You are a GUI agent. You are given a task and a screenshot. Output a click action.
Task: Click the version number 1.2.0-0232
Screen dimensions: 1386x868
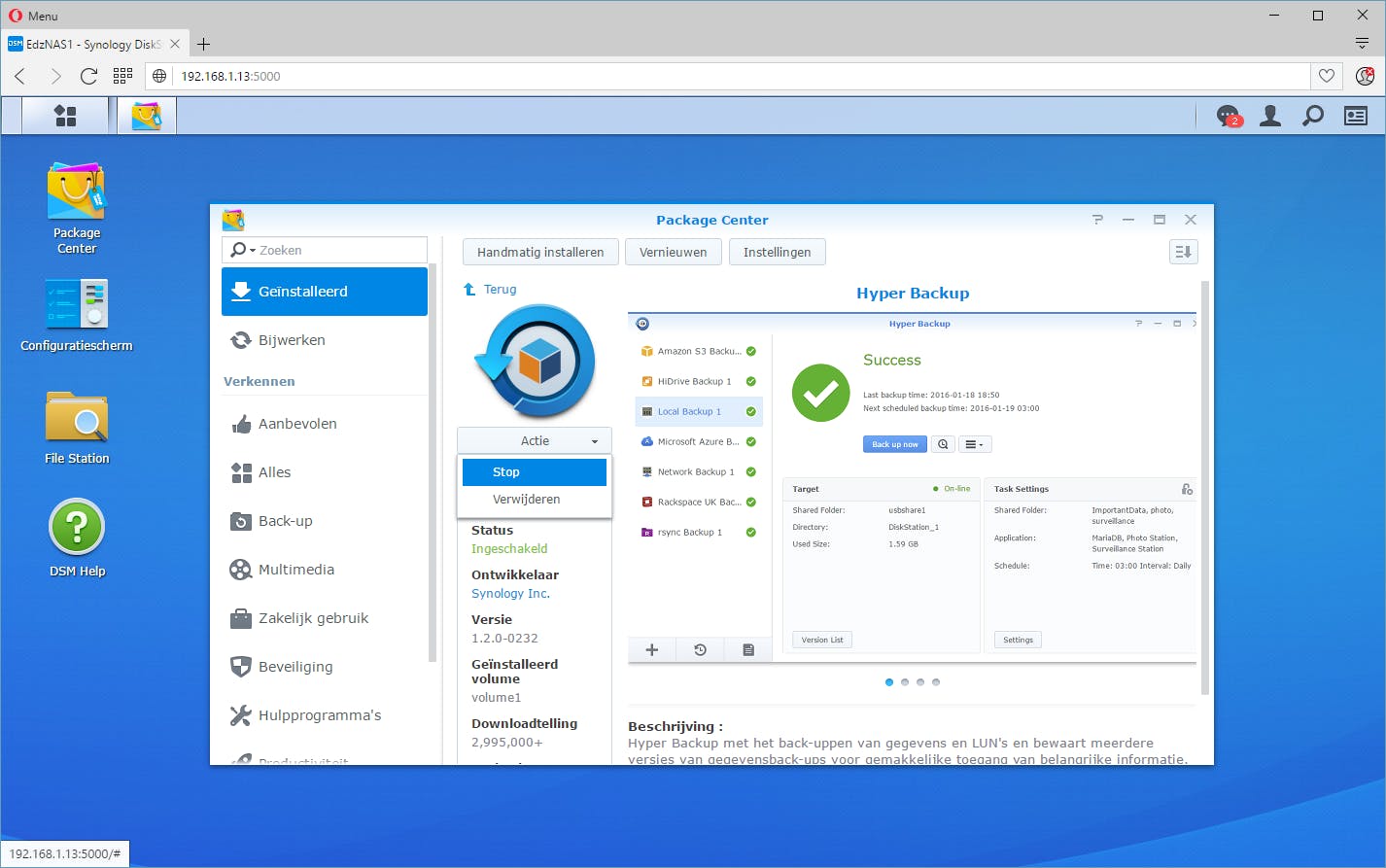(504, 638)
